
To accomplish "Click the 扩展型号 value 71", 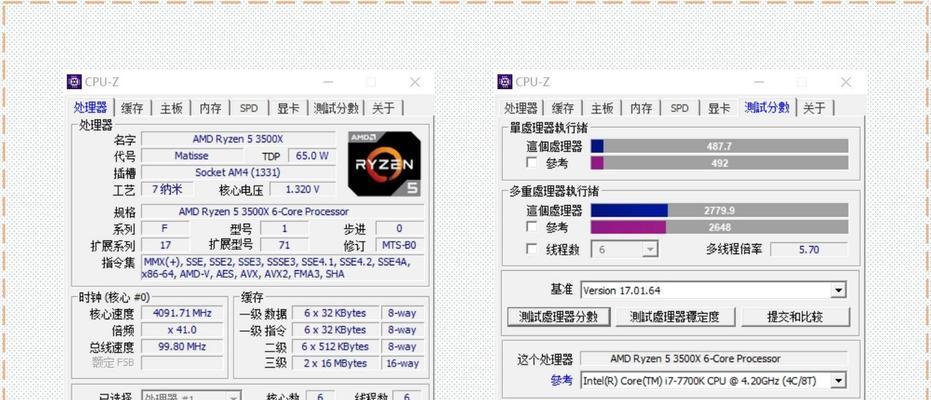I will coord(284,245).
